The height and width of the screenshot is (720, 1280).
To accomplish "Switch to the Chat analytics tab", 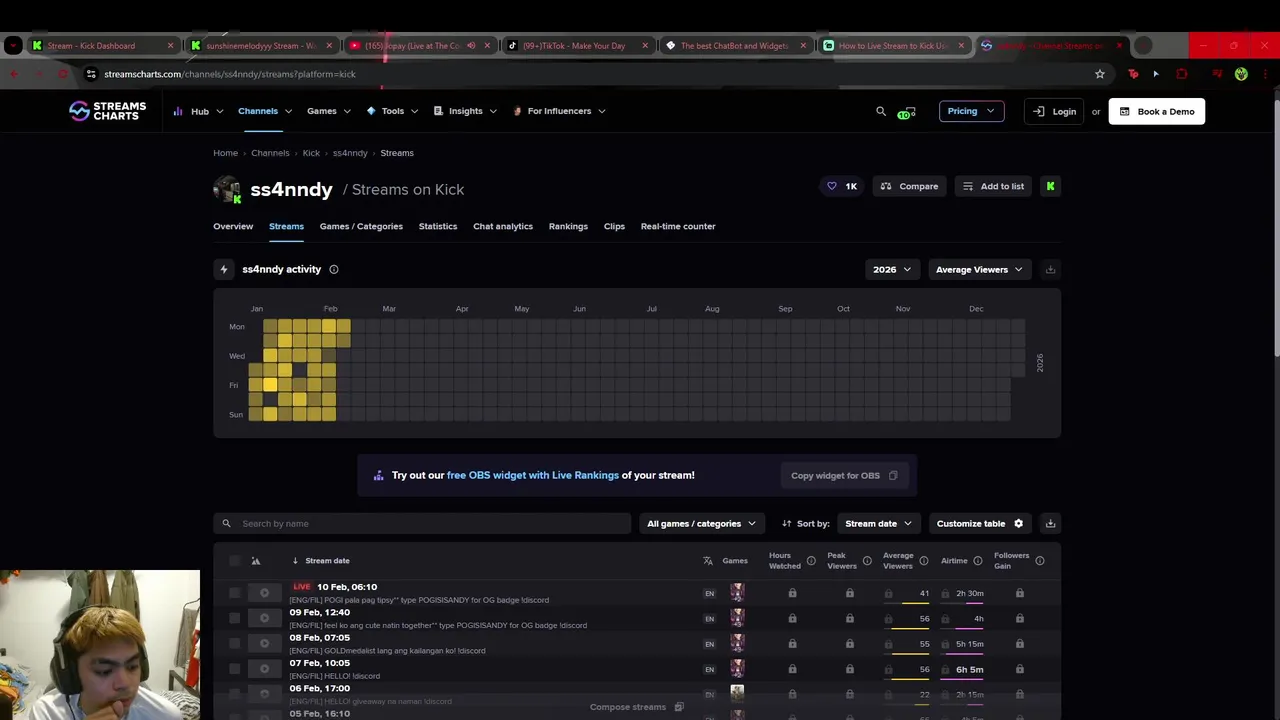I will 503,226.
